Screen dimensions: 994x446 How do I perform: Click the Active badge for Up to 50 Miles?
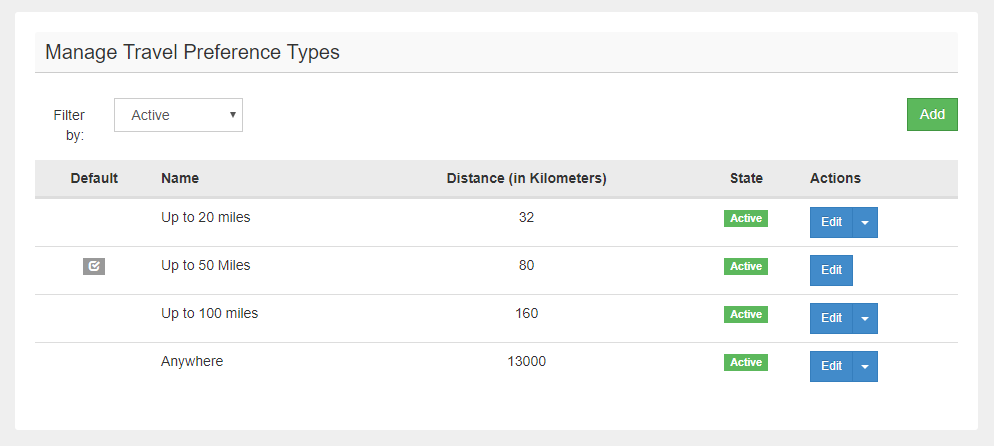coord(746,267)
